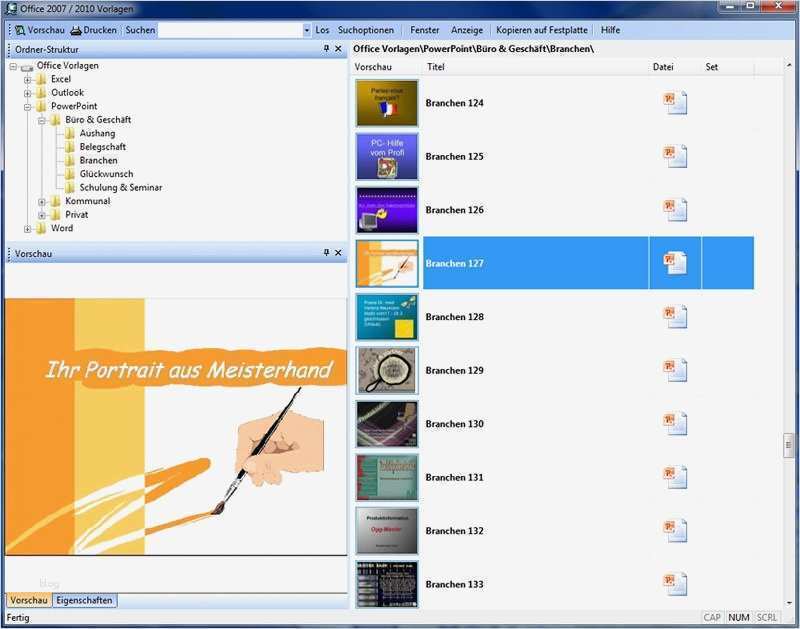Image resolution: width=800 pixels, height=629 pixels.
Task: Open print dialog with the Drucken printer icon
Action: [x=76, y=30]
